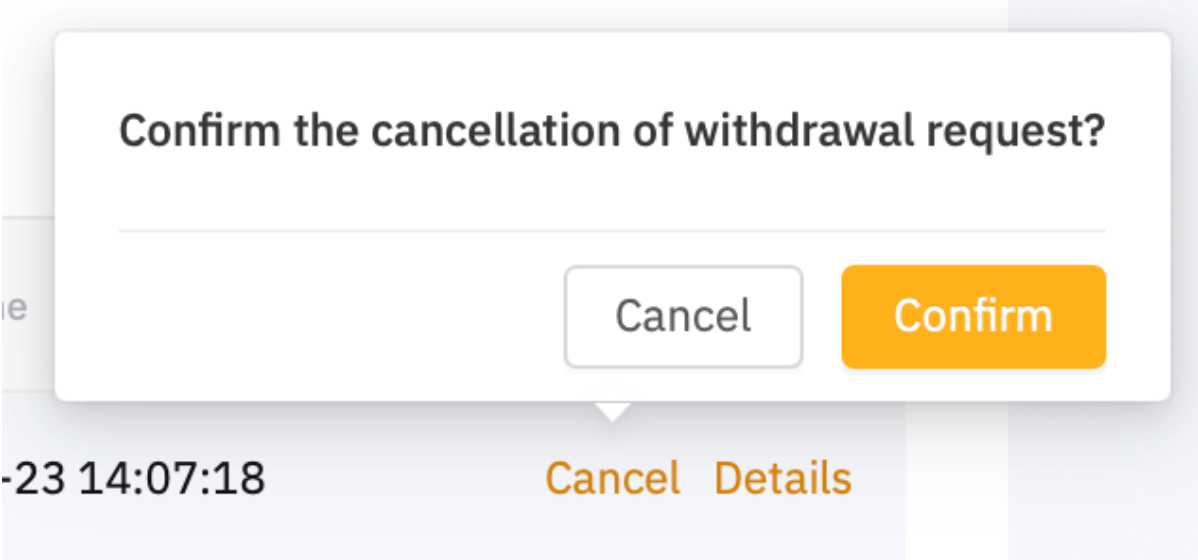Image resolution: width=1198 pixels, height=560 pixels.
Task: Click the orange Confirm button
Action: click(973, 316)
